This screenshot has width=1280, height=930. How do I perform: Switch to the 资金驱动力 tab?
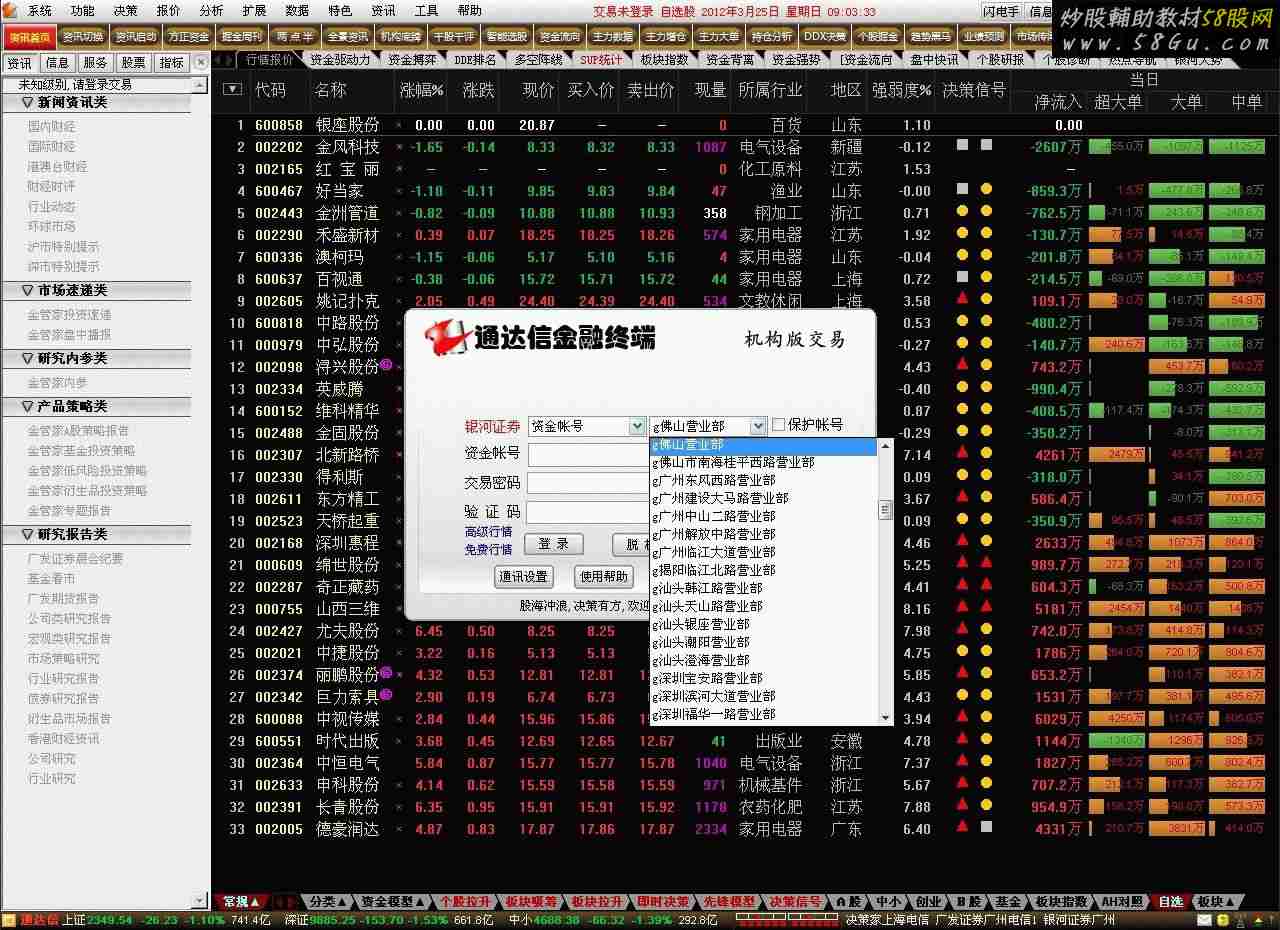339,60
